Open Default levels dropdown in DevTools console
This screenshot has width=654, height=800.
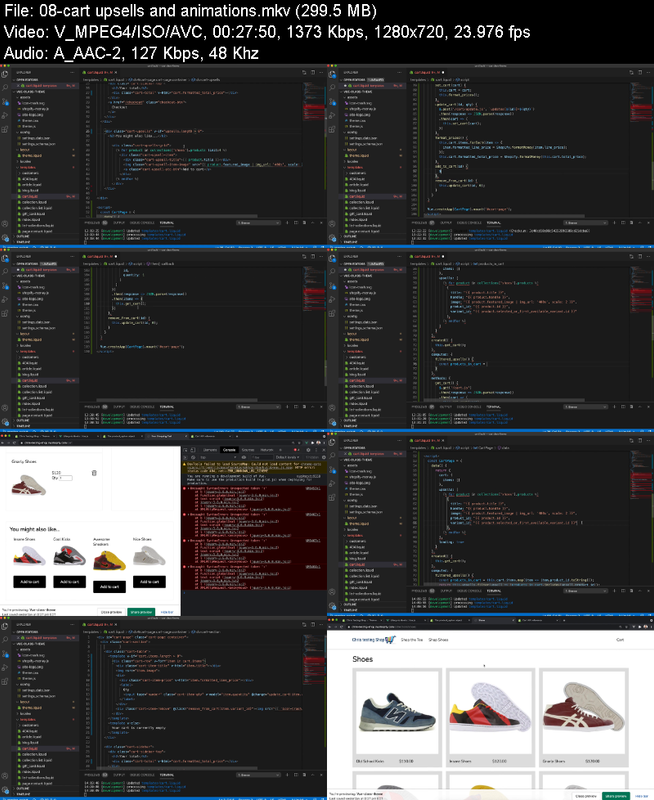(x=288, y=457)
